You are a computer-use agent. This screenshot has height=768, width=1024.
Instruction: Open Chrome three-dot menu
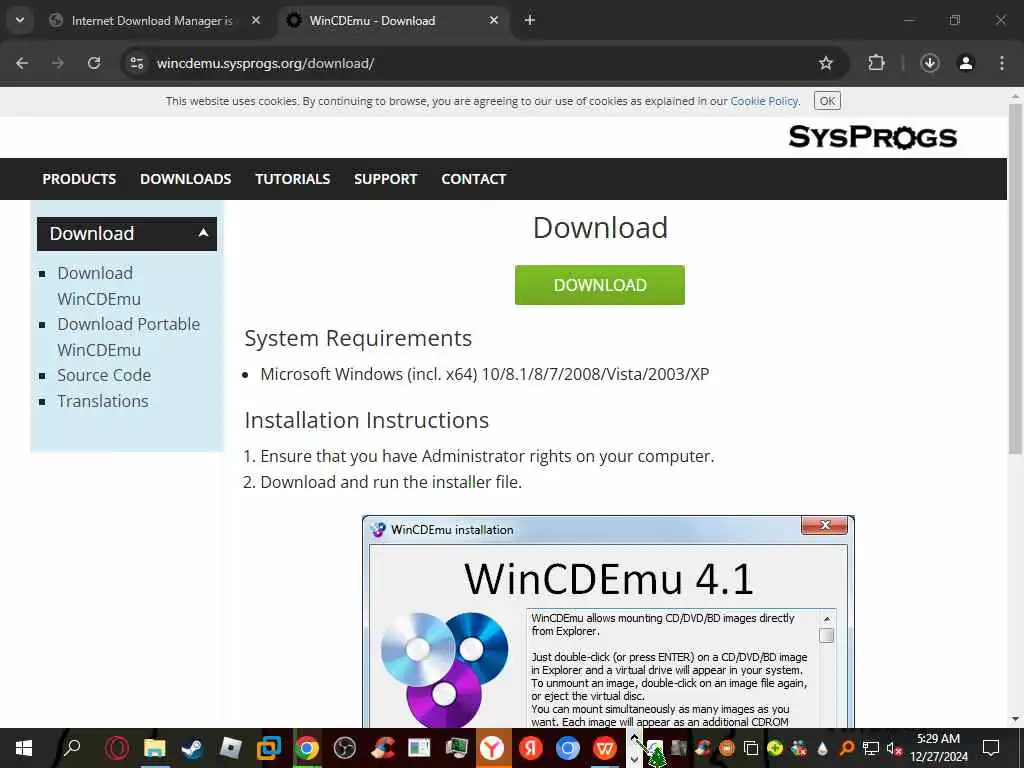[x=1002, y=63]
